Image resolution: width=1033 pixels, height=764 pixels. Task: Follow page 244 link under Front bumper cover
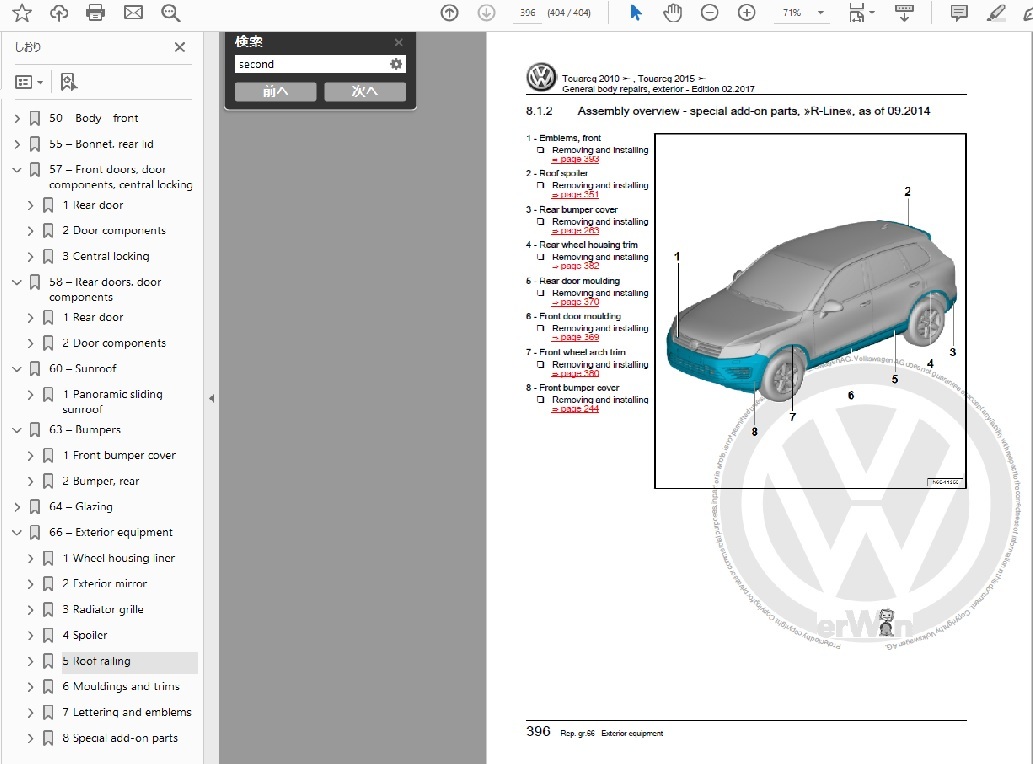click(575, 409)
